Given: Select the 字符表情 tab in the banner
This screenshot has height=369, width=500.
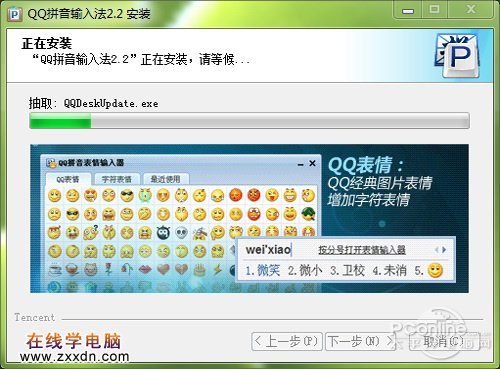Looking at the screenshot, I should [x=116, y=179].
